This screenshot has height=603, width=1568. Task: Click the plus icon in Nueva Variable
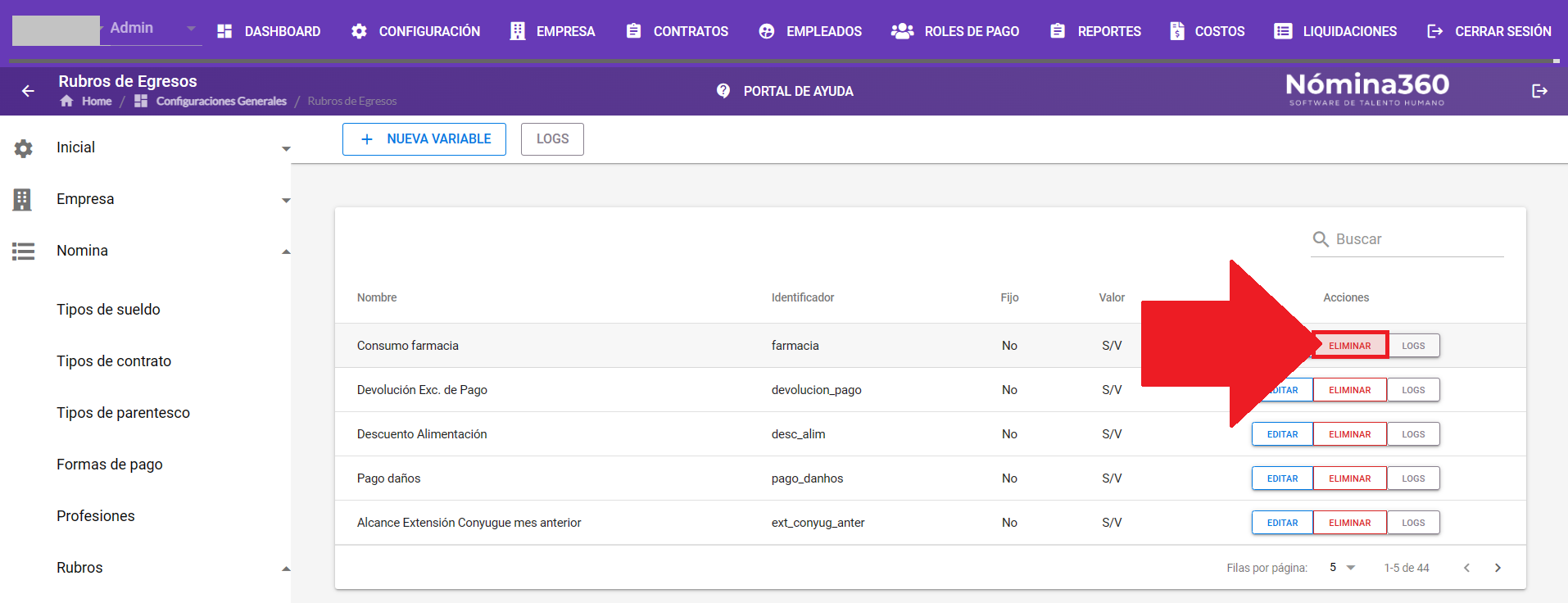367,139
